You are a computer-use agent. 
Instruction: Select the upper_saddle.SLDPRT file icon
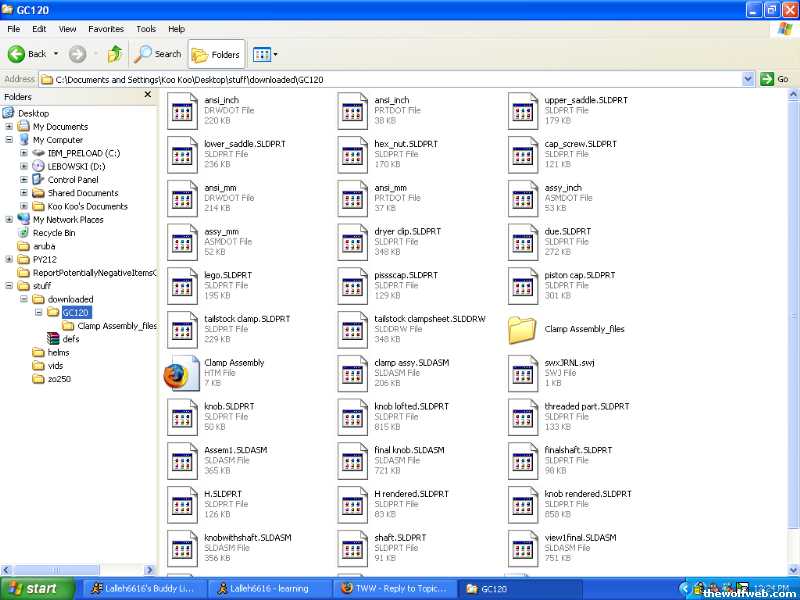(x=522, y=110)
